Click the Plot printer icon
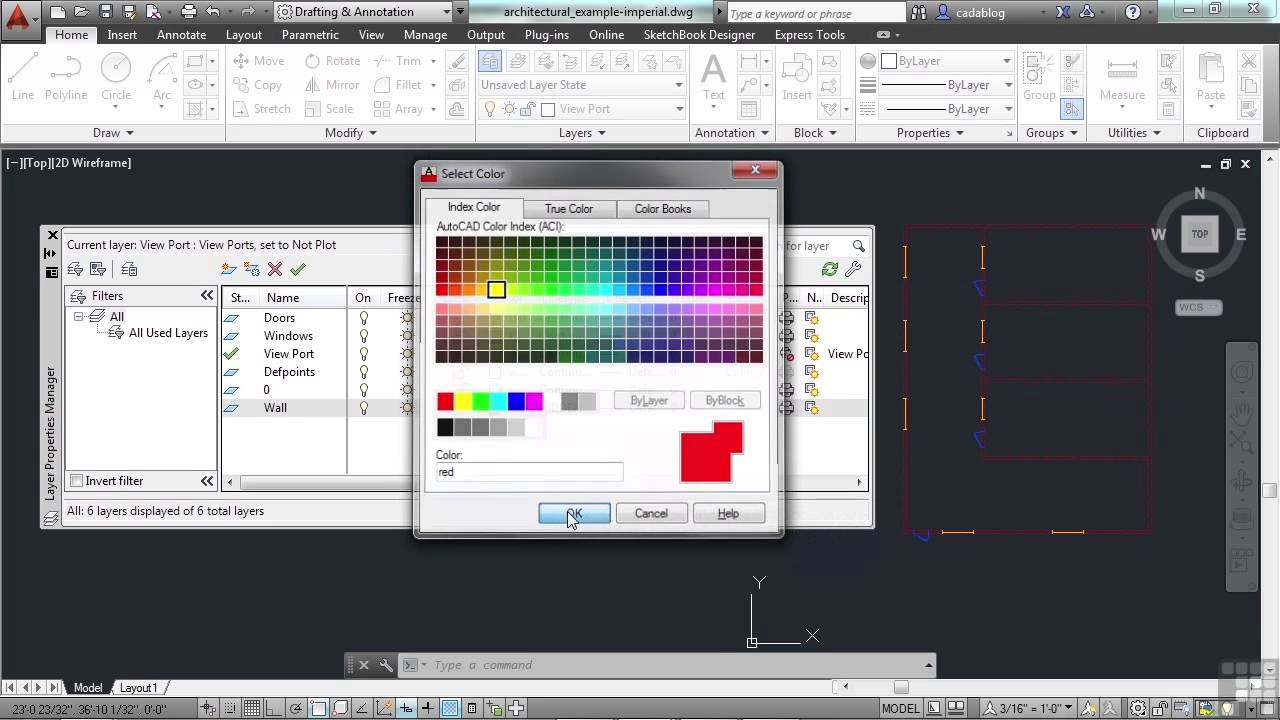1280x720 pixels. point(187,12)
